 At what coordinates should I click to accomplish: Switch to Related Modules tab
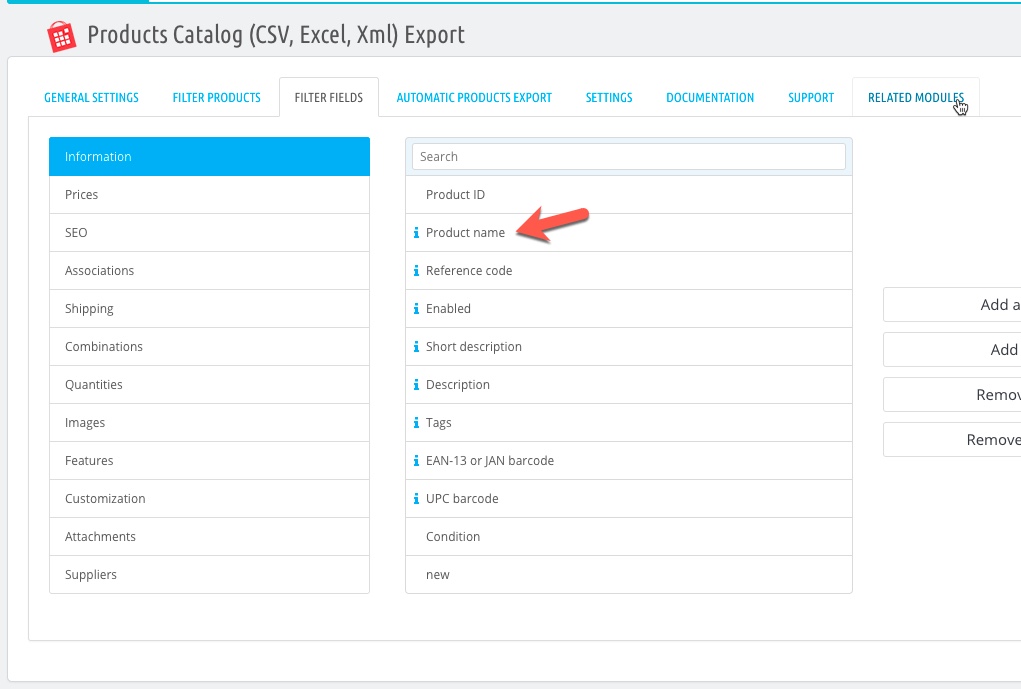pos(916,98)
